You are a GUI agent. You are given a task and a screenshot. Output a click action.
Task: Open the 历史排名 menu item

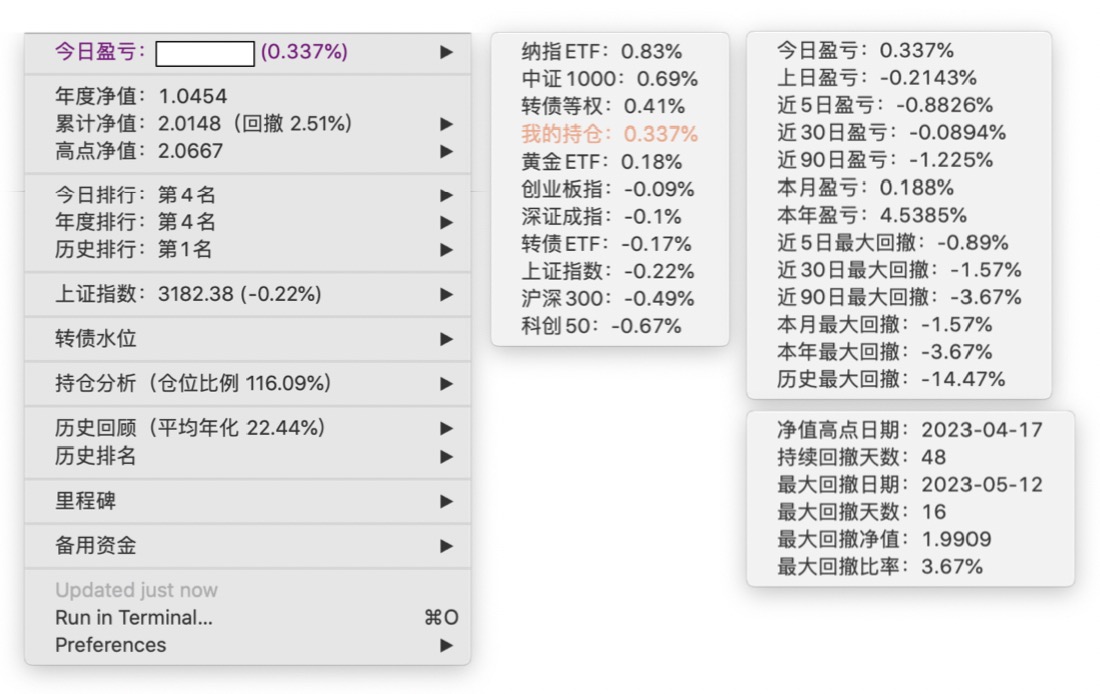click(96, 456)
